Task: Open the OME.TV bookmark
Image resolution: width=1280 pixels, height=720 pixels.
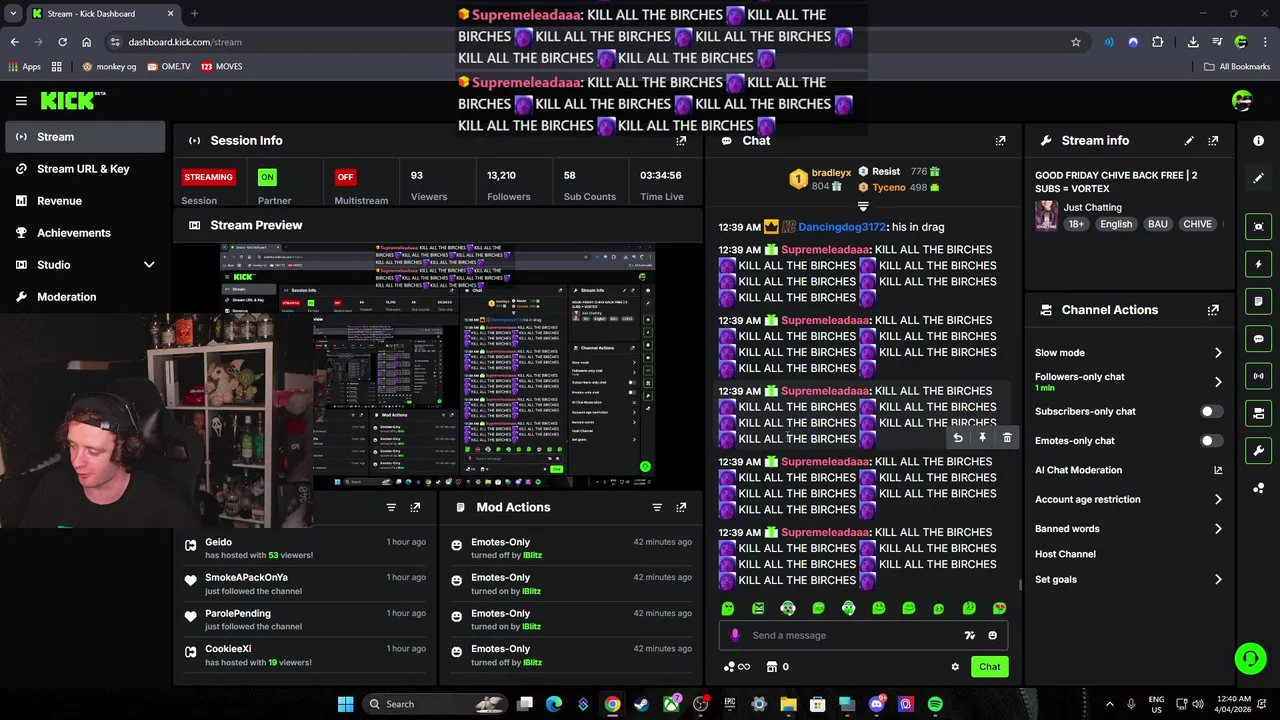Action: (x=168, y=67)
